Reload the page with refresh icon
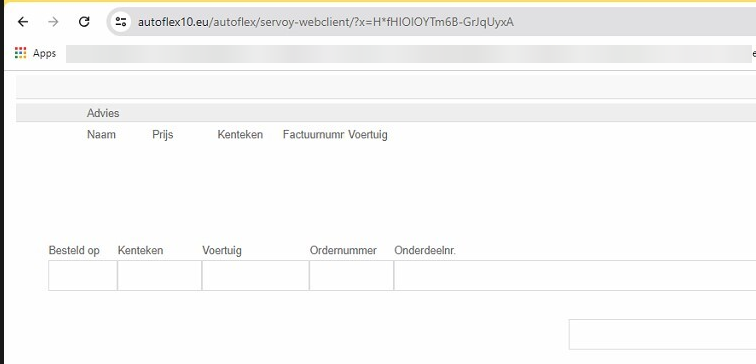 click(84, 22)
